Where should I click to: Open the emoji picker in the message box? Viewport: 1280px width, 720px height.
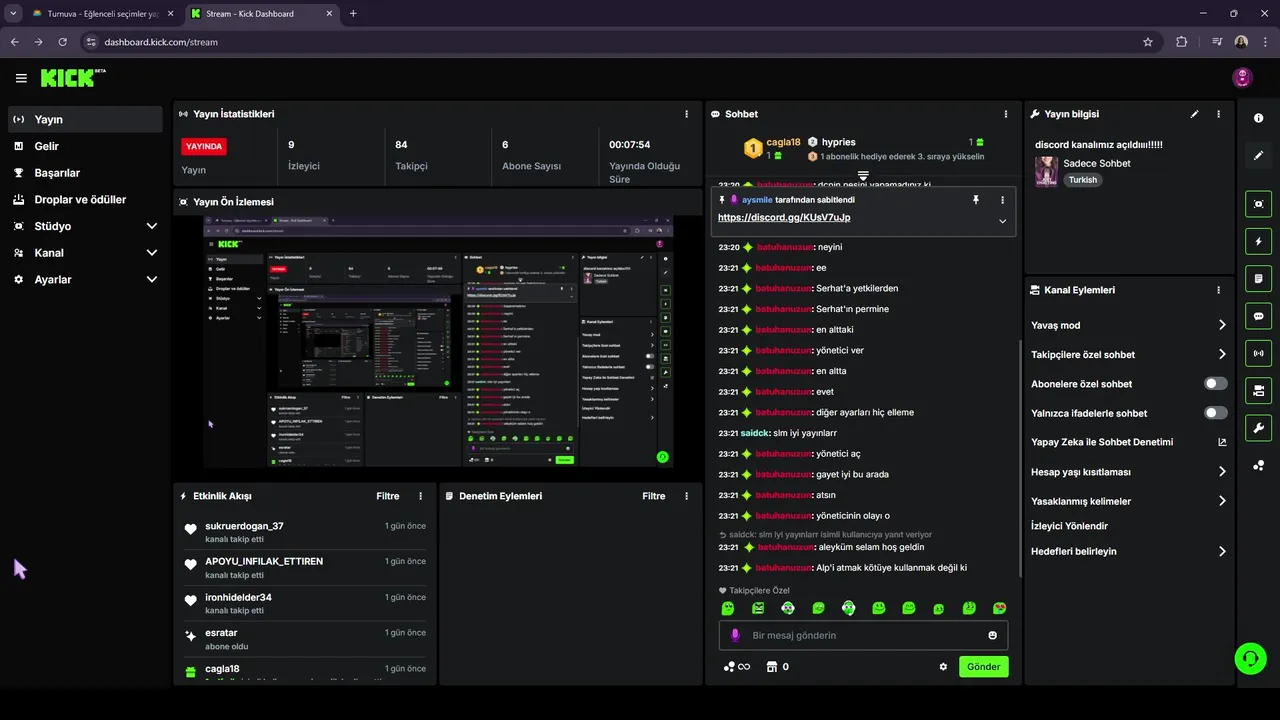pyautogui.click(x=992, y=635)
